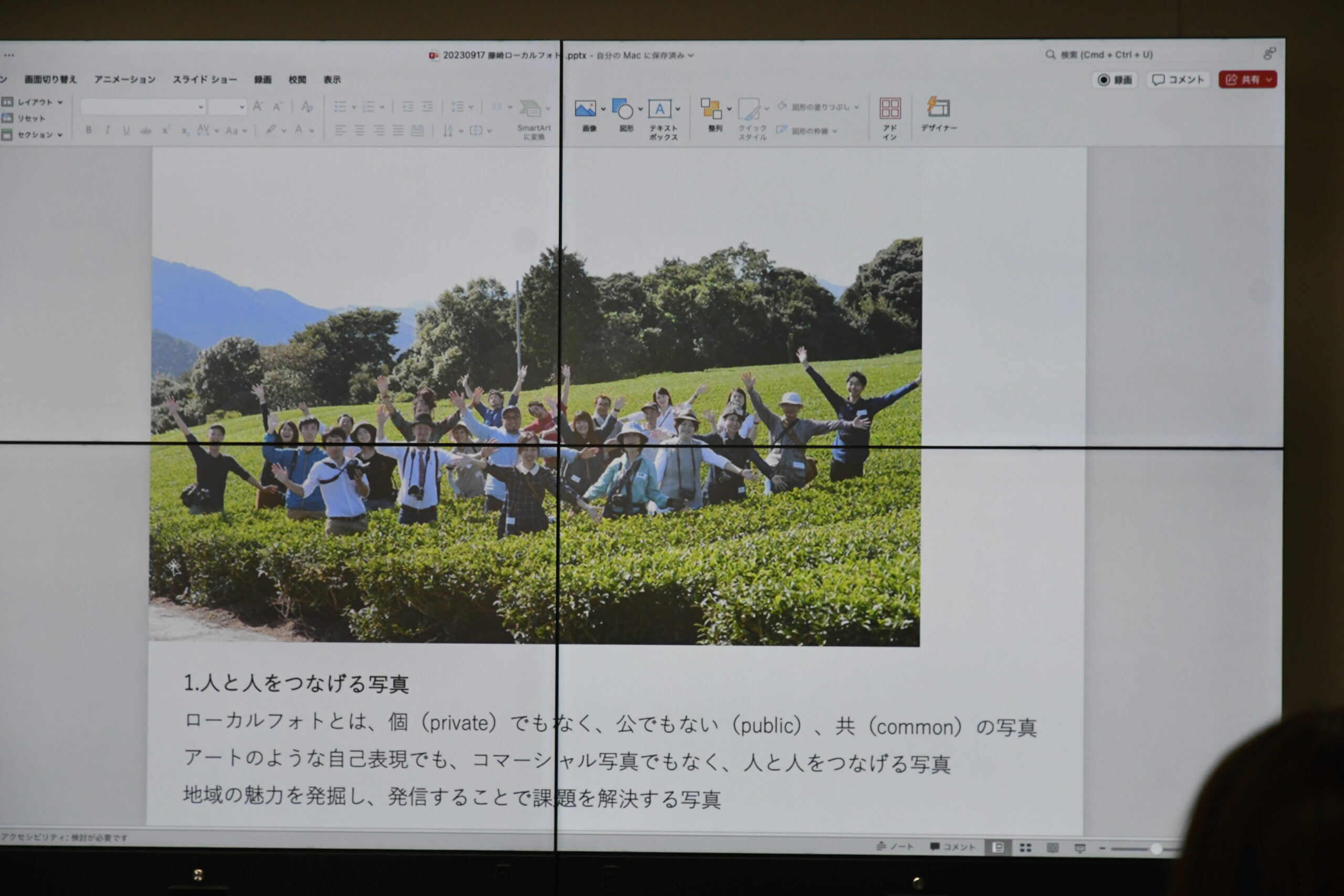This screenshot has height=896, width=1344.
Task: Open the collaboration icon near search
Action: [x=1269, y=54]
